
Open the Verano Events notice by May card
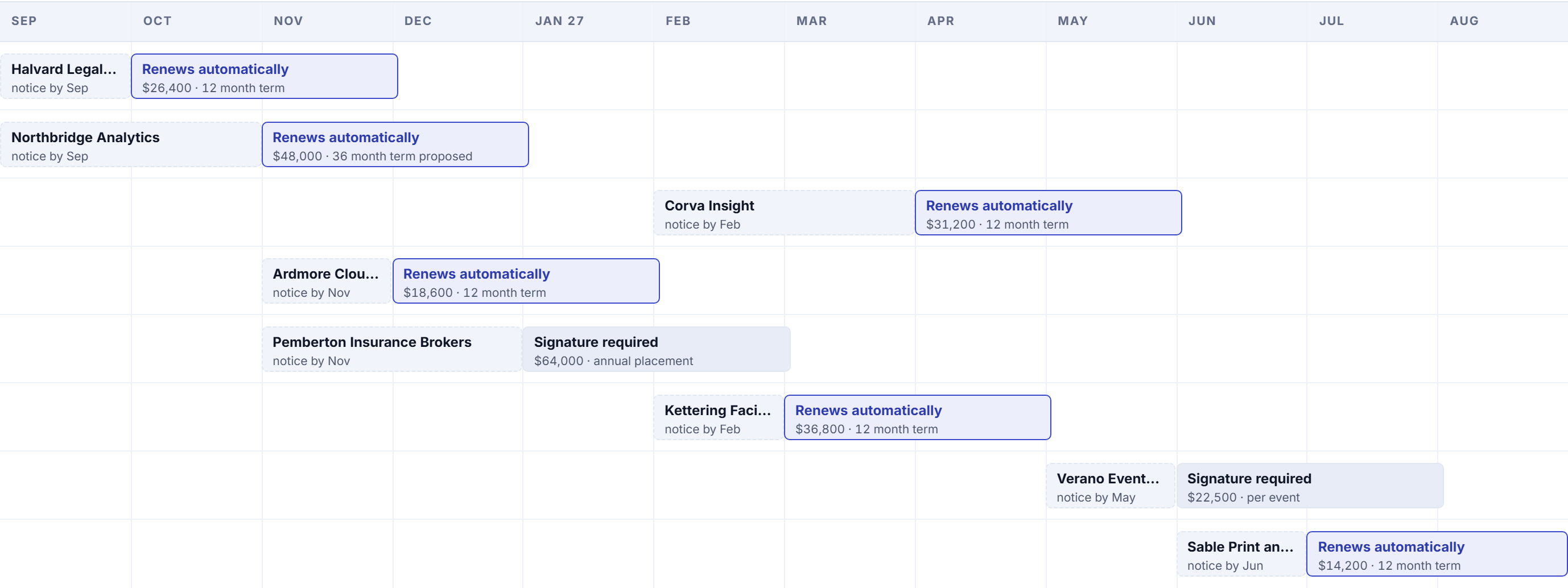click(x=1110, y=485)
